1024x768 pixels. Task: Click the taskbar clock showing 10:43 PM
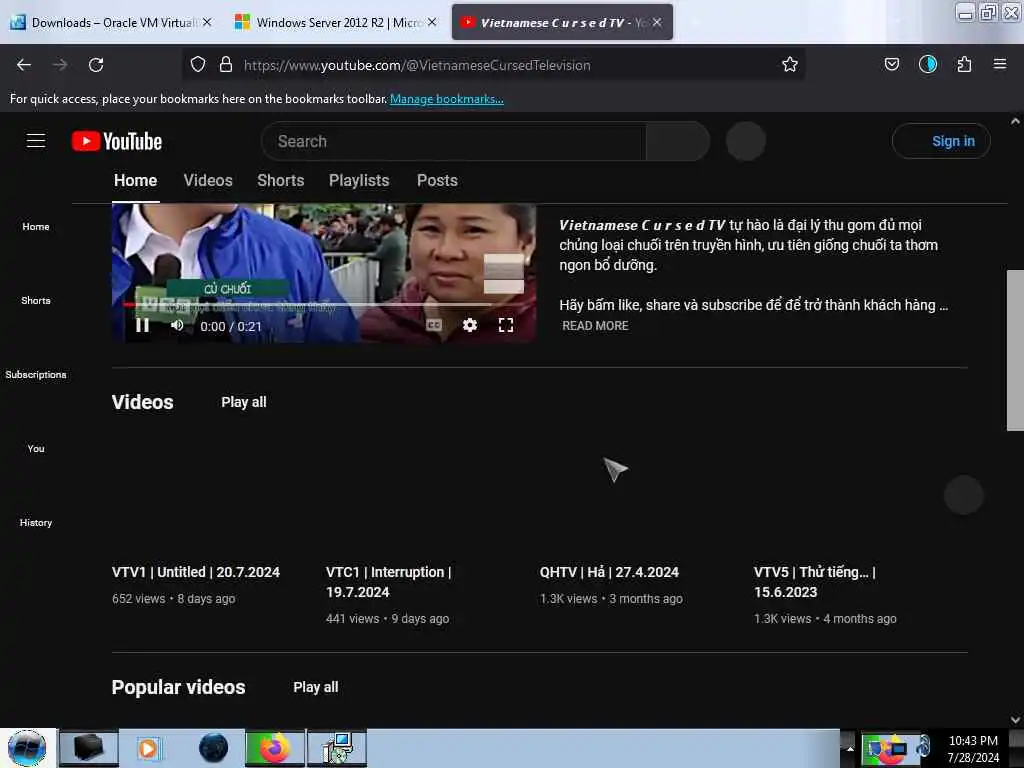click(973, 749)
